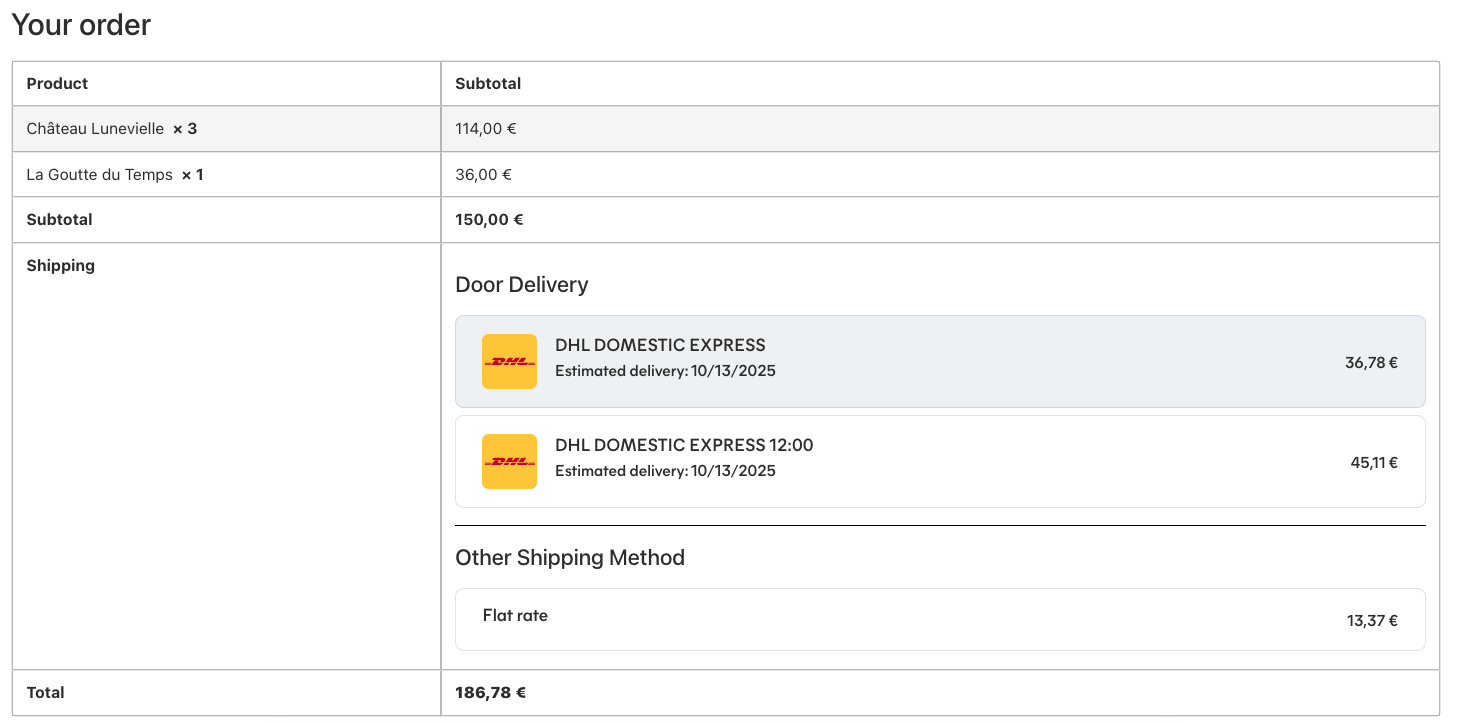Select DHL DOMESTIC EXPRESS shipping title

click(x=660, y=345)
